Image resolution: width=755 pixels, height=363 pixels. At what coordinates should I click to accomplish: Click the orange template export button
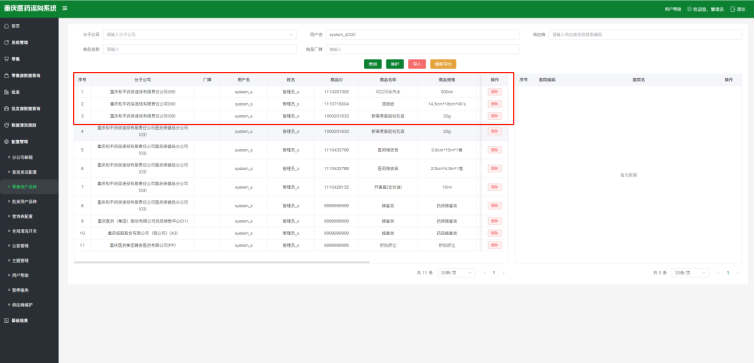coord(443,64)
